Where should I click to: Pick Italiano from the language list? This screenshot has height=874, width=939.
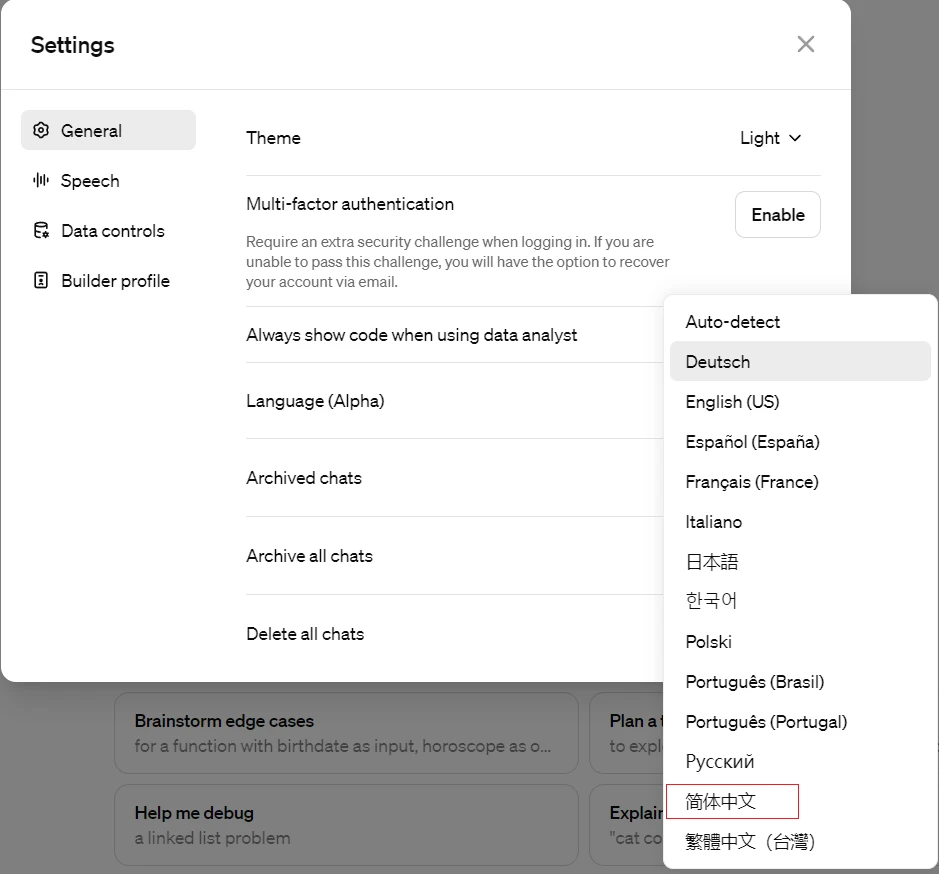click(799, 522)
